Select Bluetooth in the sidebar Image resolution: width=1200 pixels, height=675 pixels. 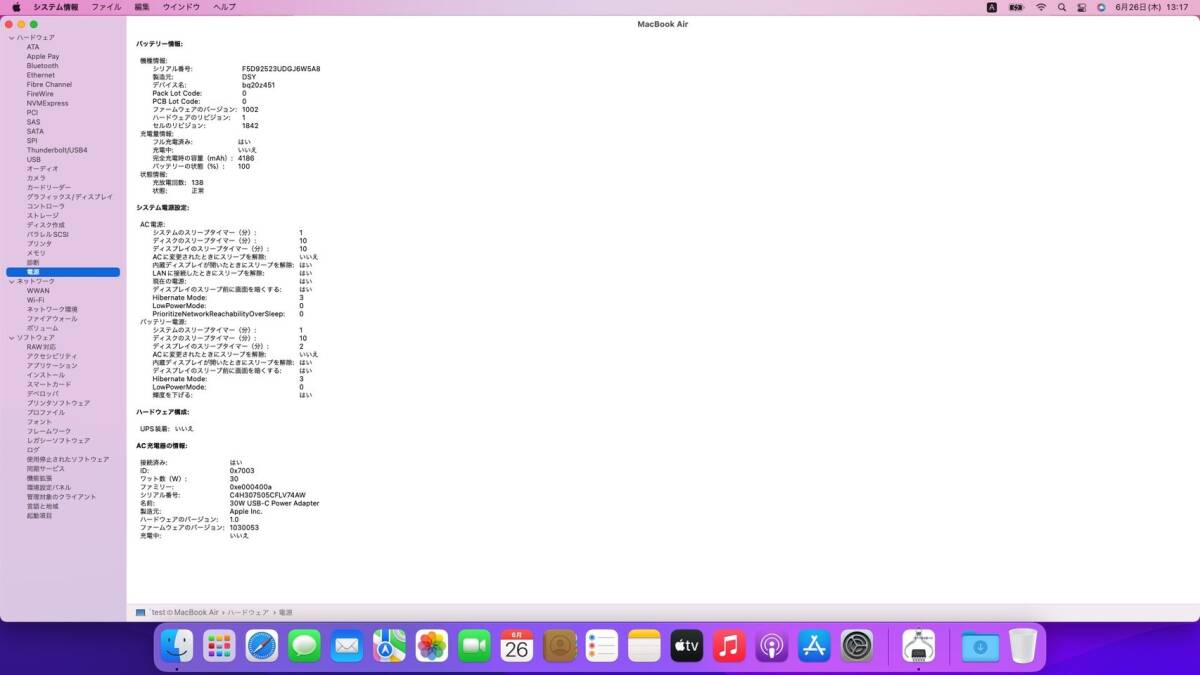coord(43,66)
